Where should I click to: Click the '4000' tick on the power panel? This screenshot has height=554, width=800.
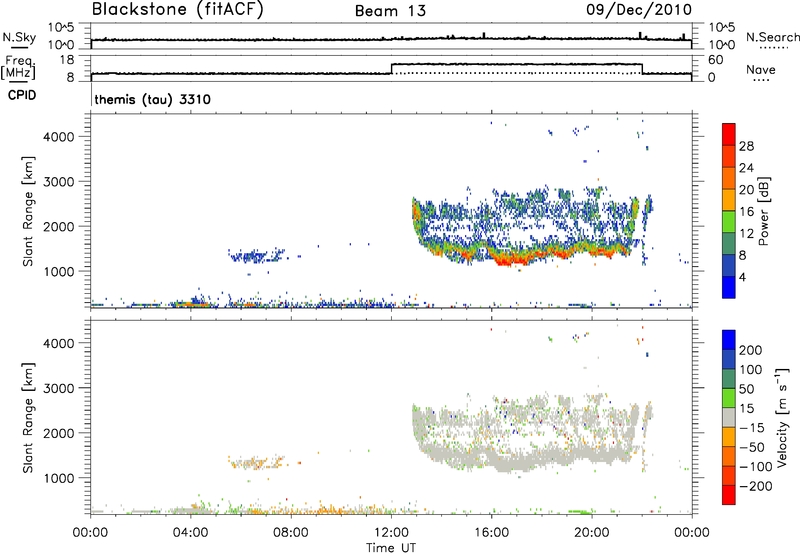[x=59, y=137]
